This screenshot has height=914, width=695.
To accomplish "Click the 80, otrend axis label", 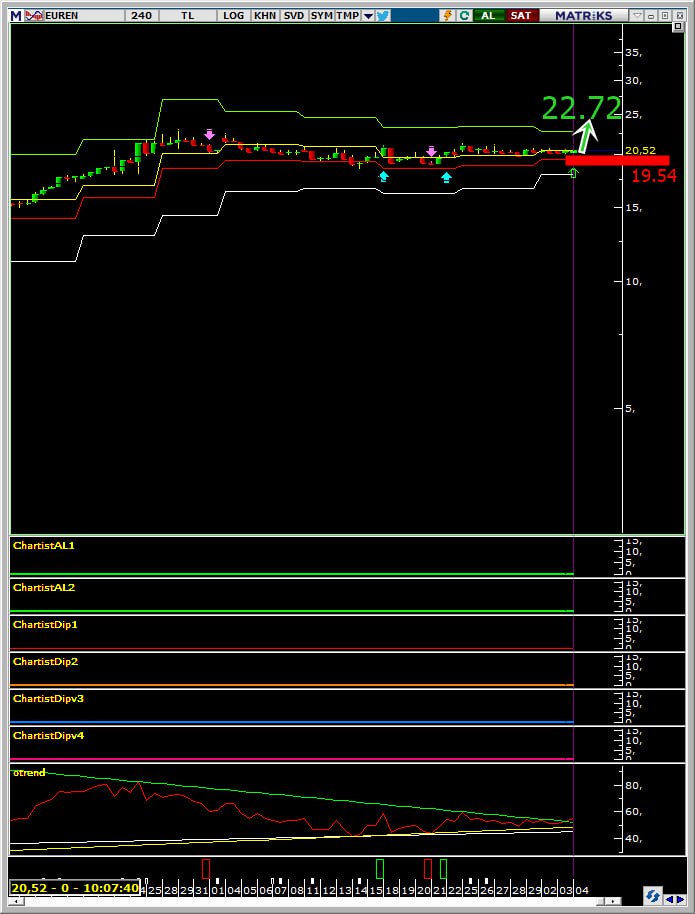I will click(x=633, y=785).
